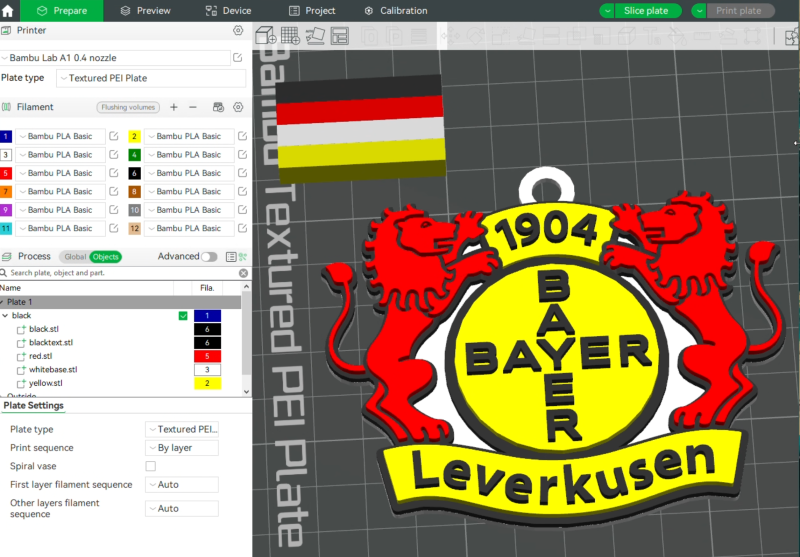Click the faded Text shape toolbar icon
Image resolution: width=800 pixels, height=557 pixels.
[652, 36]
